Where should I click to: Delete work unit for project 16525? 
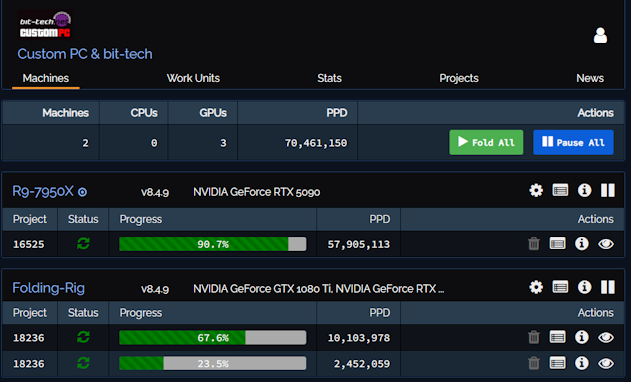click(x=534, y=244)
